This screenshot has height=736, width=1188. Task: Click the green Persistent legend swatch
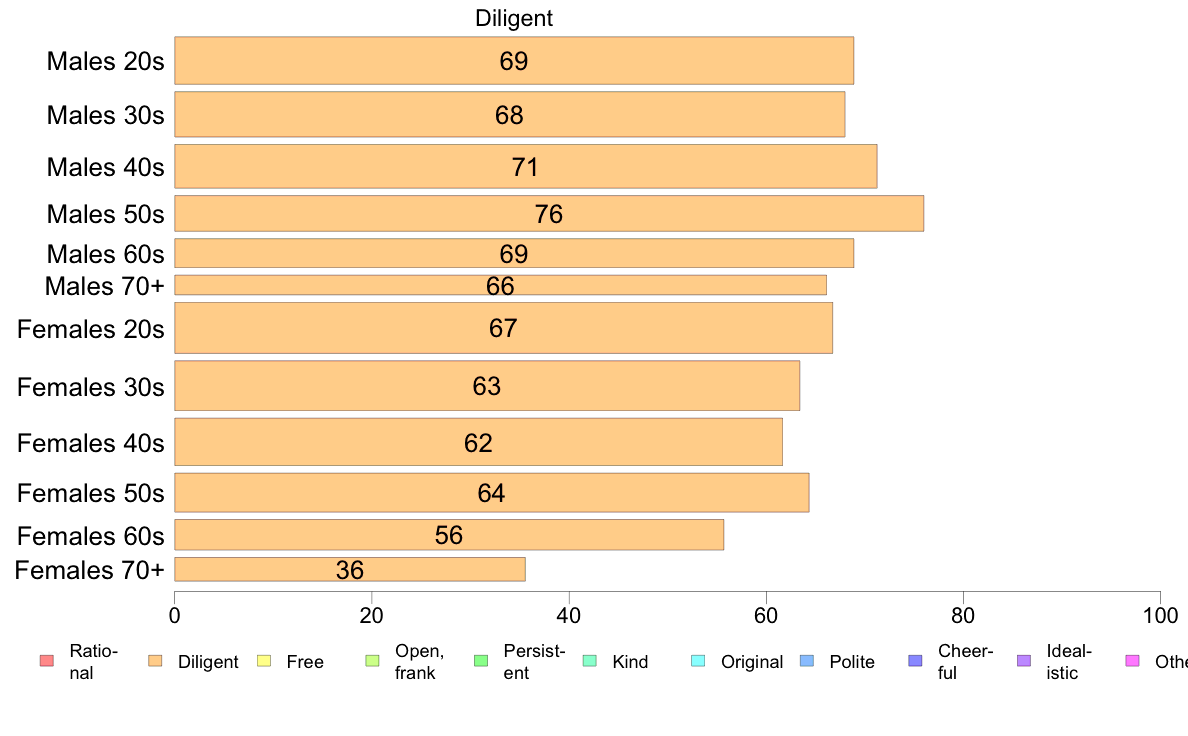481,661
